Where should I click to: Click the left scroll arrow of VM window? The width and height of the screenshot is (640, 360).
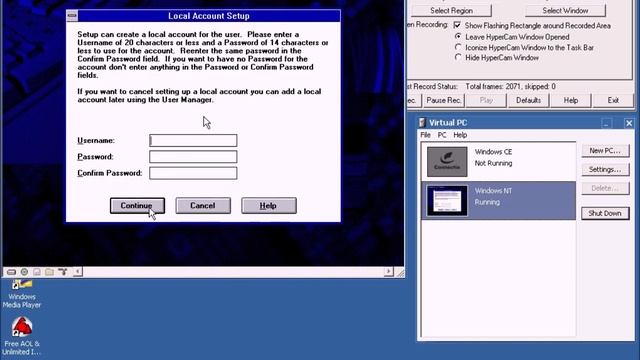point(78,272)
